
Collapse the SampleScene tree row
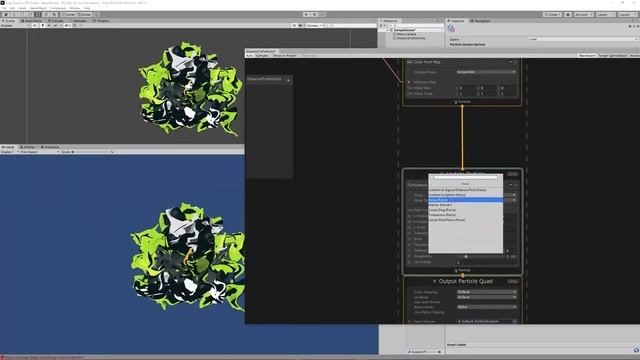388,30
